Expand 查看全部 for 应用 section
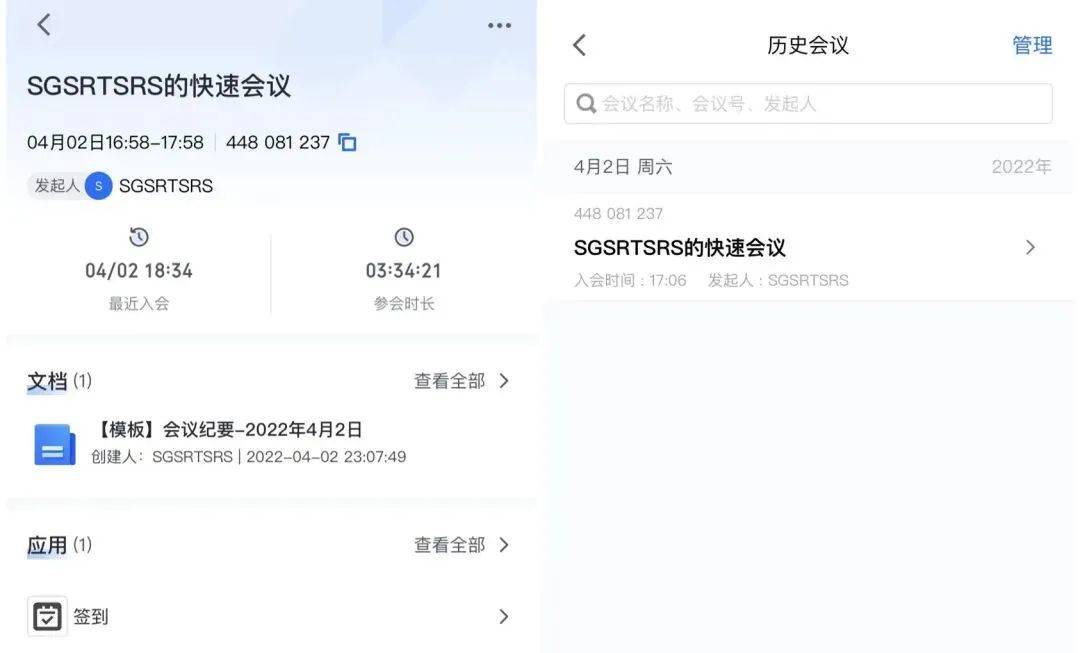The image size is (1080, 653). click(461, 545)
